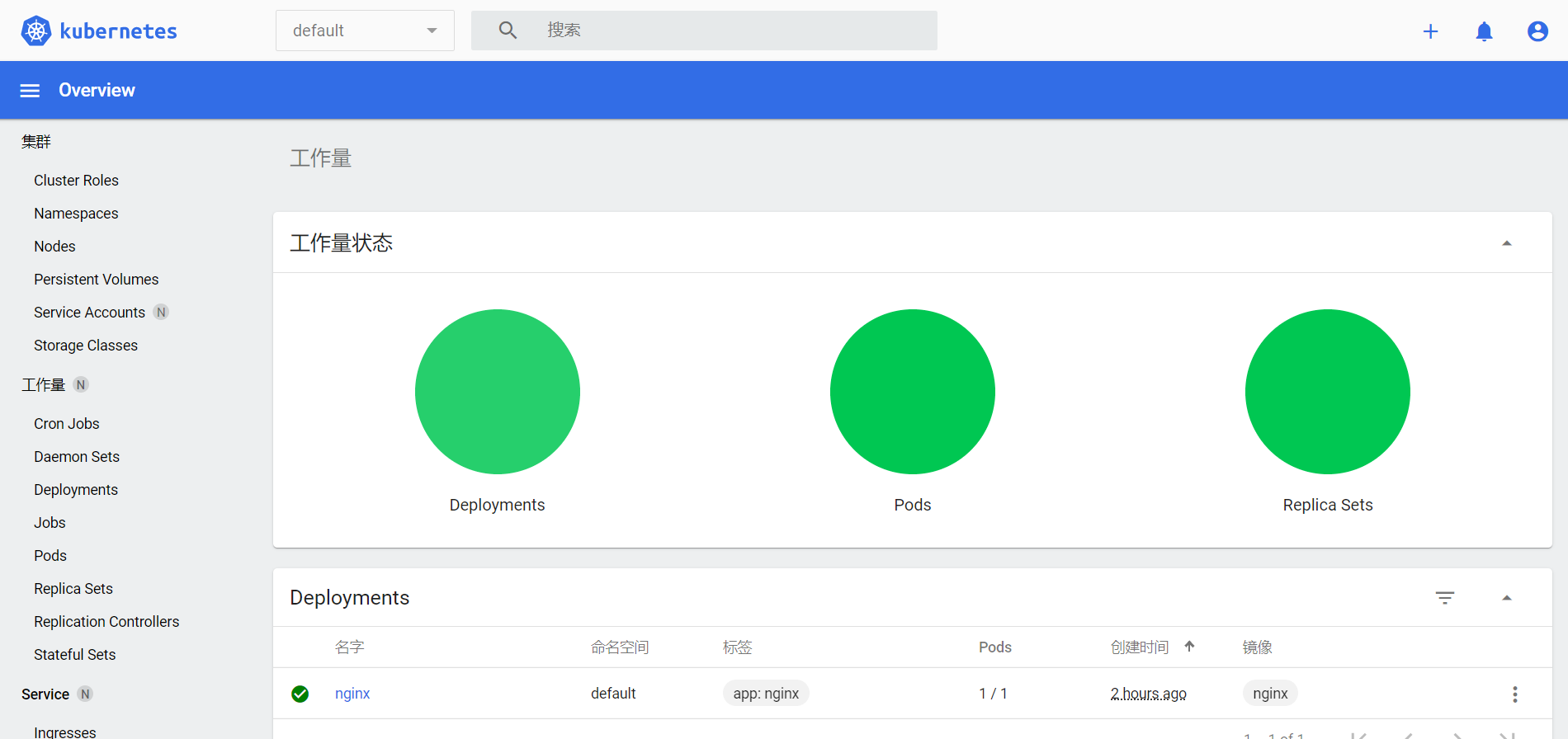The image size is (1568, 739).
Task: Click 镜像 column header
Action: [1258, 647]
